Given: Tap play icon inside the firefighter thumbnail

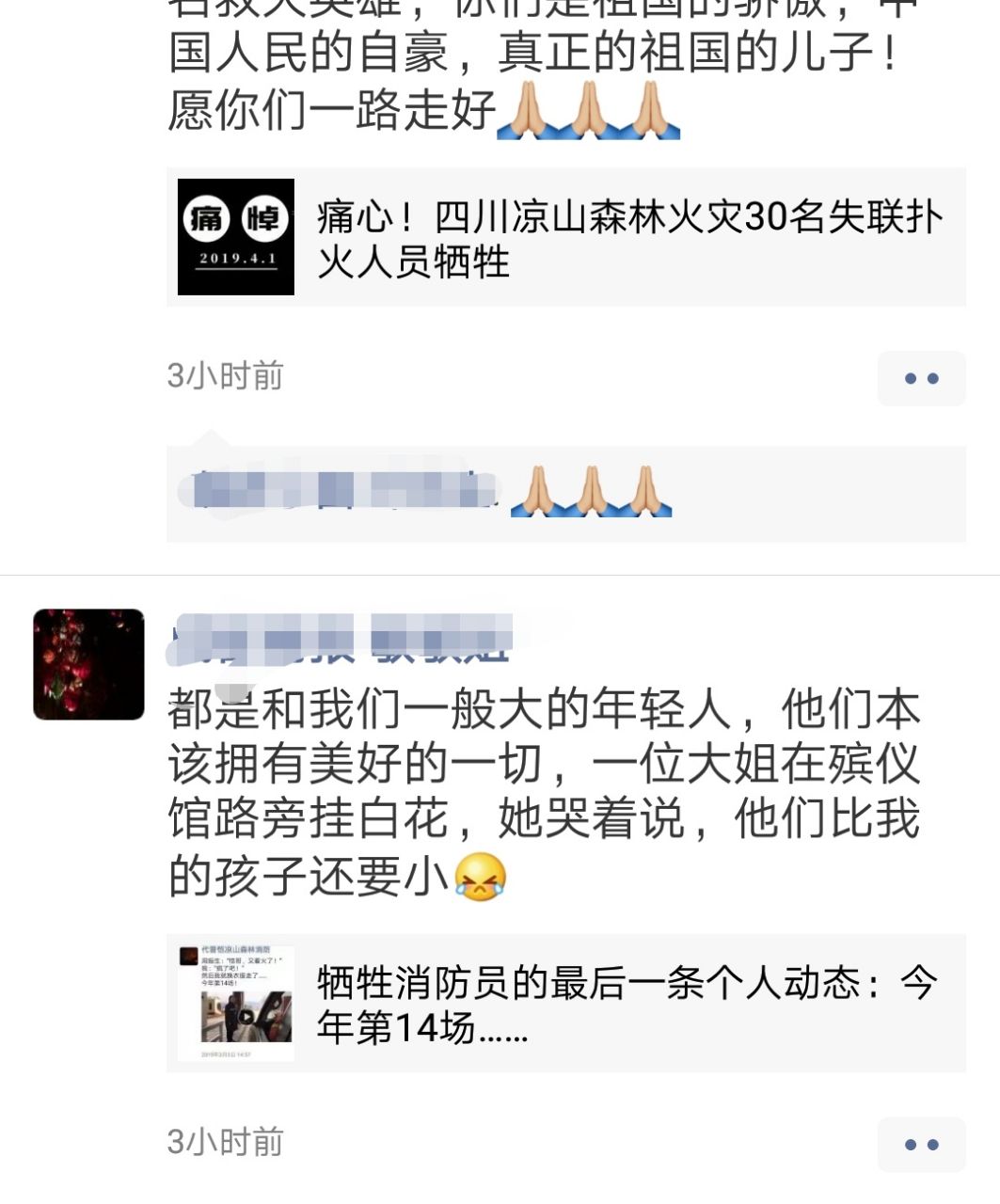Looking at the screenshot, I should click(246, 1016).
